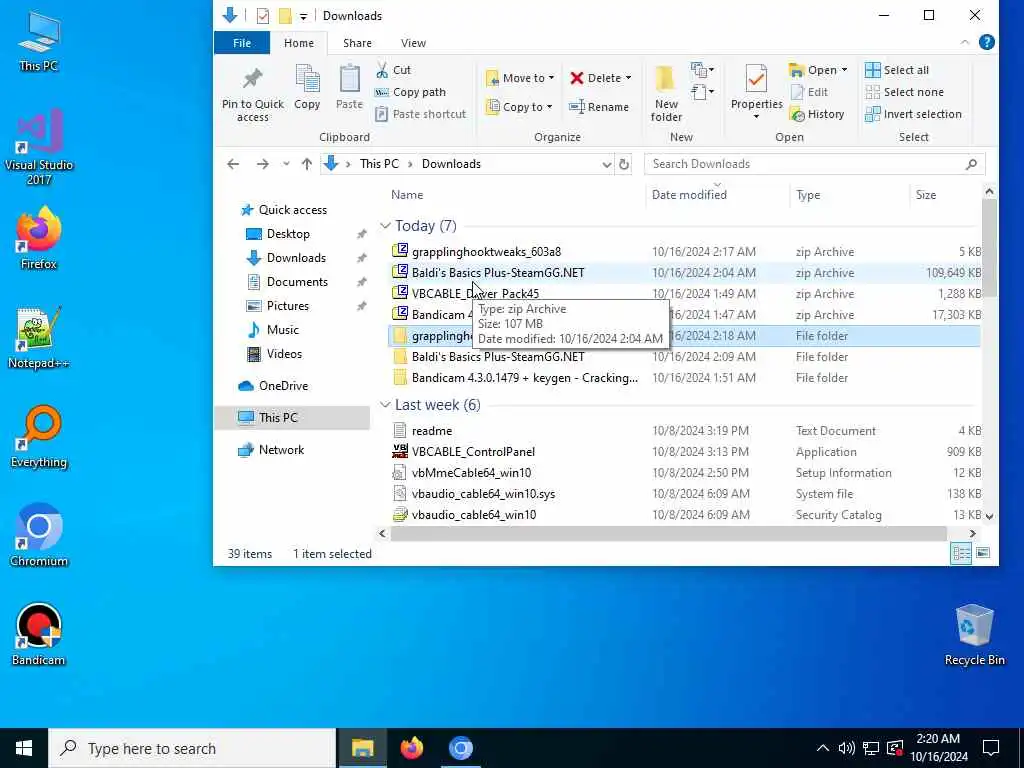This screenshot has width=1024, height=768.
Task: Switch to Large icons view button
Action: pyautogui.click(x=983, y=554)
